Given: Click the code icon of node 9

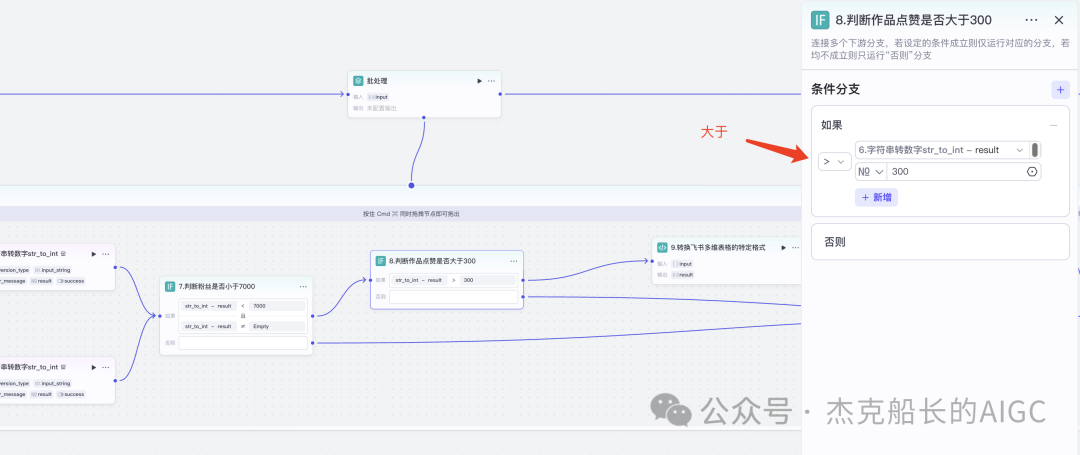Looking at the screenshot, I should (x=662, y=247).
